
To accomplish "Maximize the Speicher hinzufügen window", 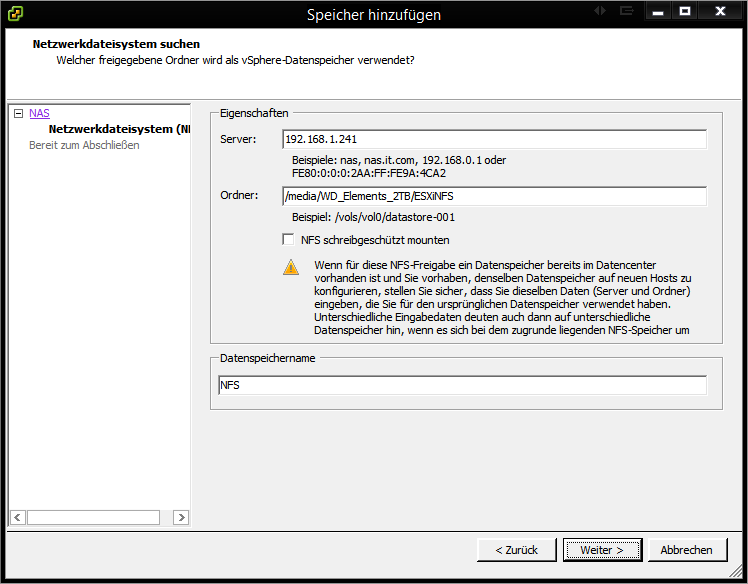I will [x=685, y=11].
